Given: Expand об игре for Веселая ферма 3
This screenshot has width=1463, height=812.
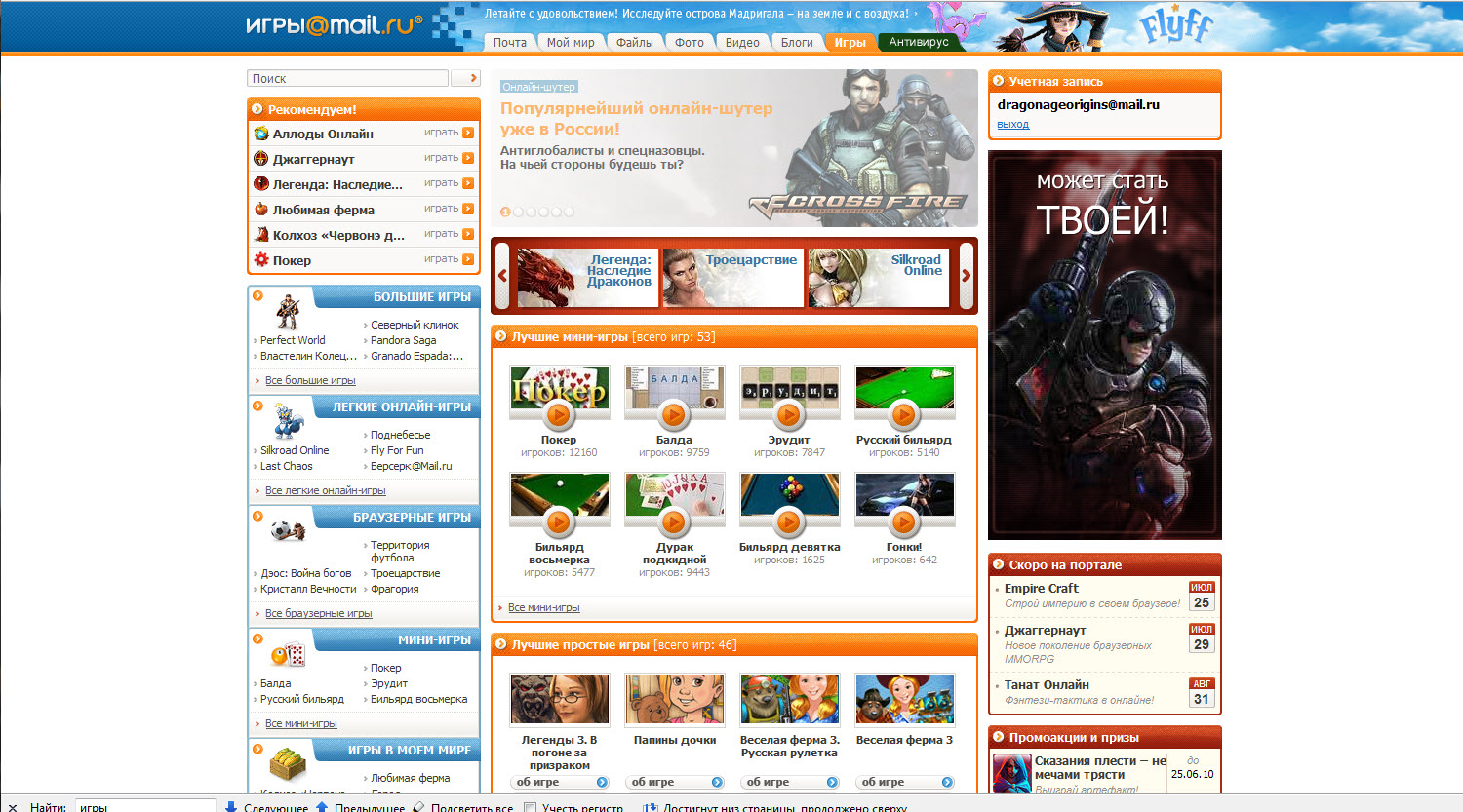Looking at the screenshot, I should pos(904,782).
